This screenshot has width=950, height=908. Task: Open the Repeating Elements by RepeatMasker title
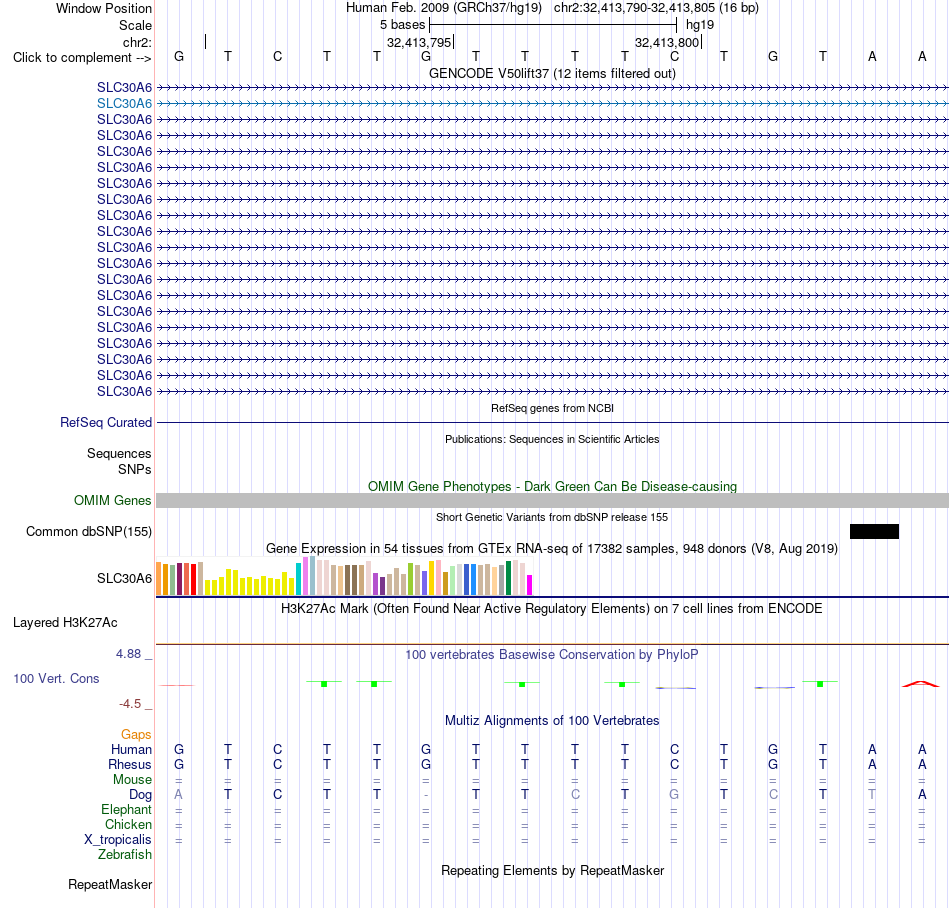(x=552, y=870)
